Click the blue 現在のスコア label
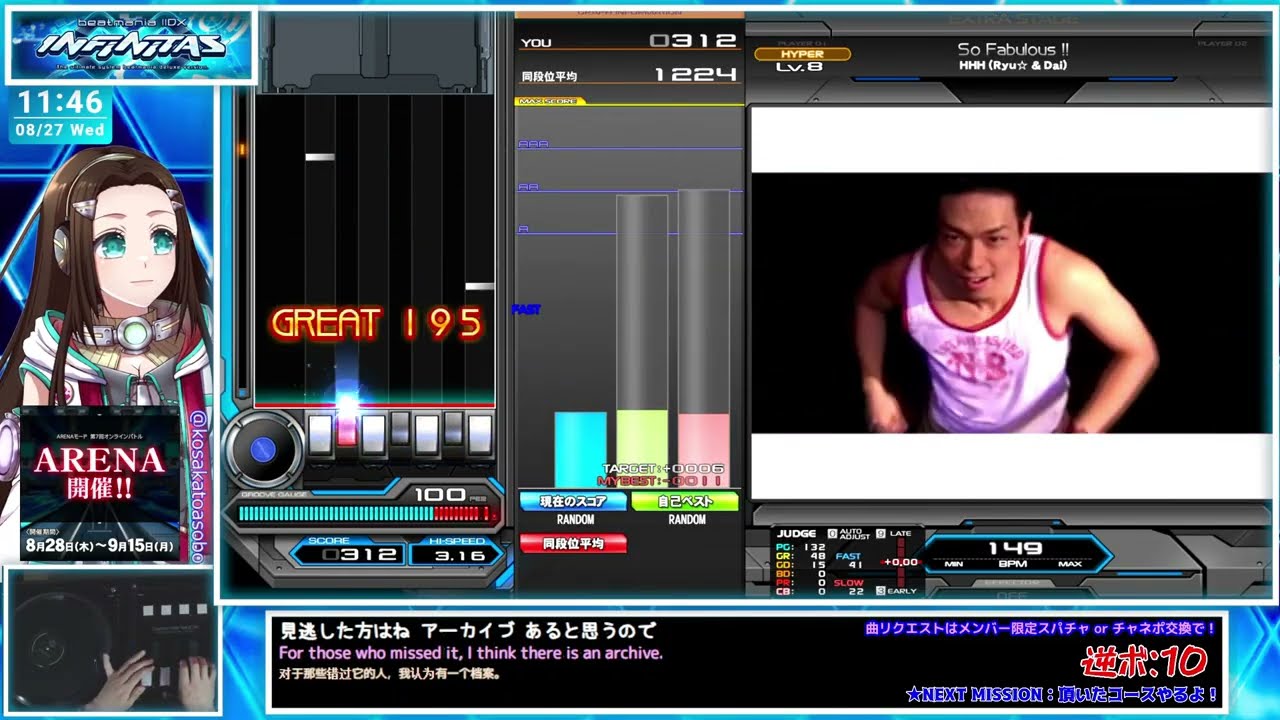 click(x=573, y=502)
